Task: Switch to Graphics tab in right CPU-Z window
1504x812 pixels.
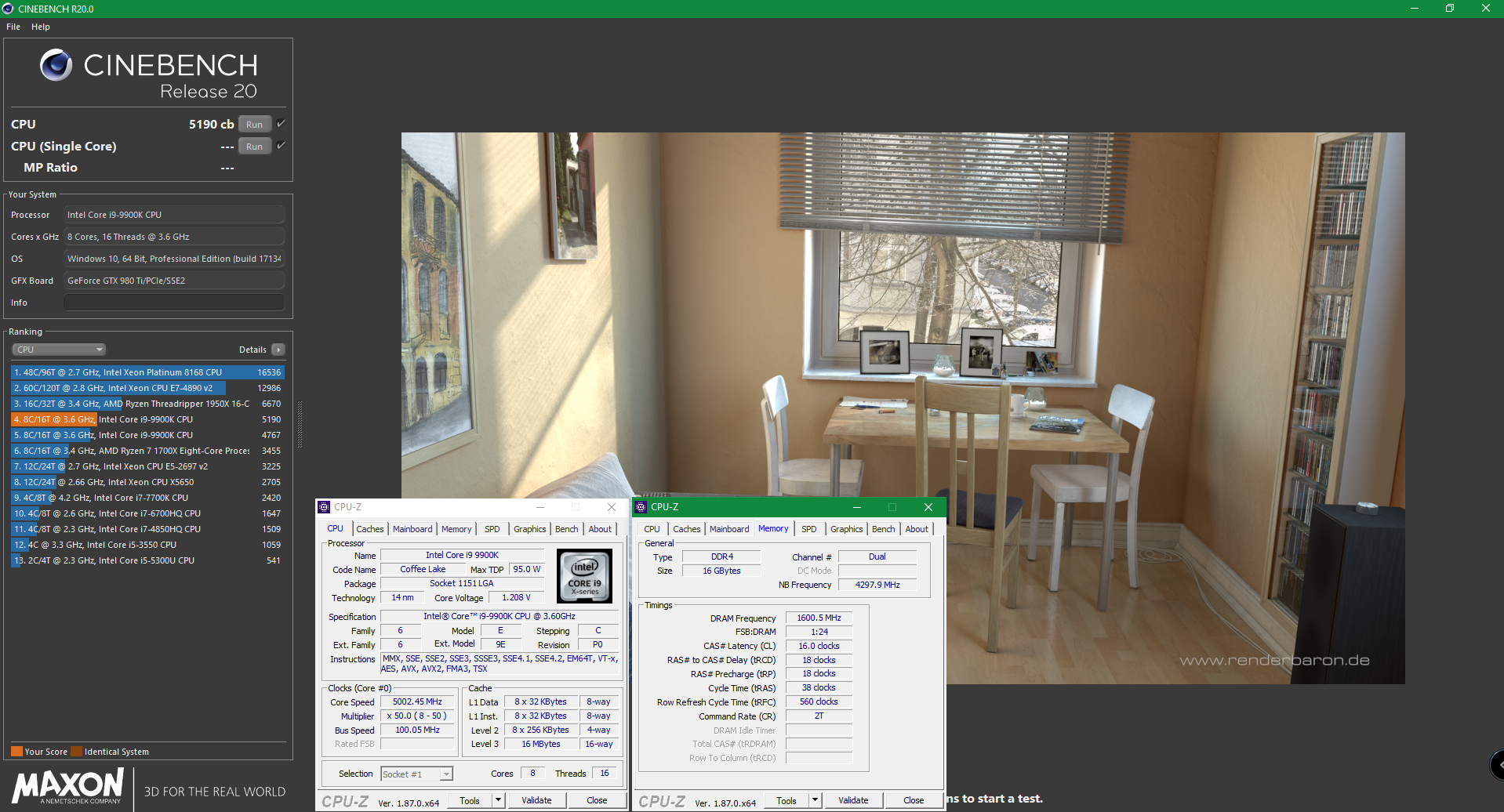Action: pos(847,529)
